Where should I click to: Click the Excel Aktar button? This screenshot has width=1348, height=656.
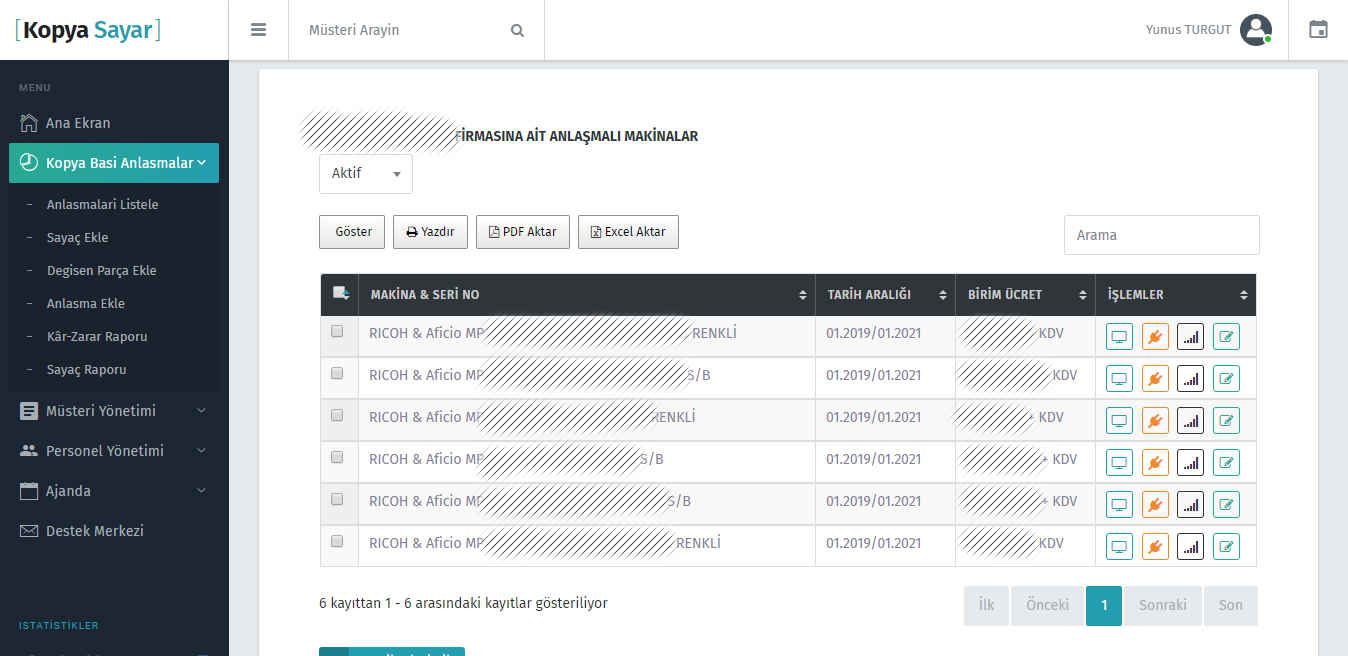(x=628, y=232)
